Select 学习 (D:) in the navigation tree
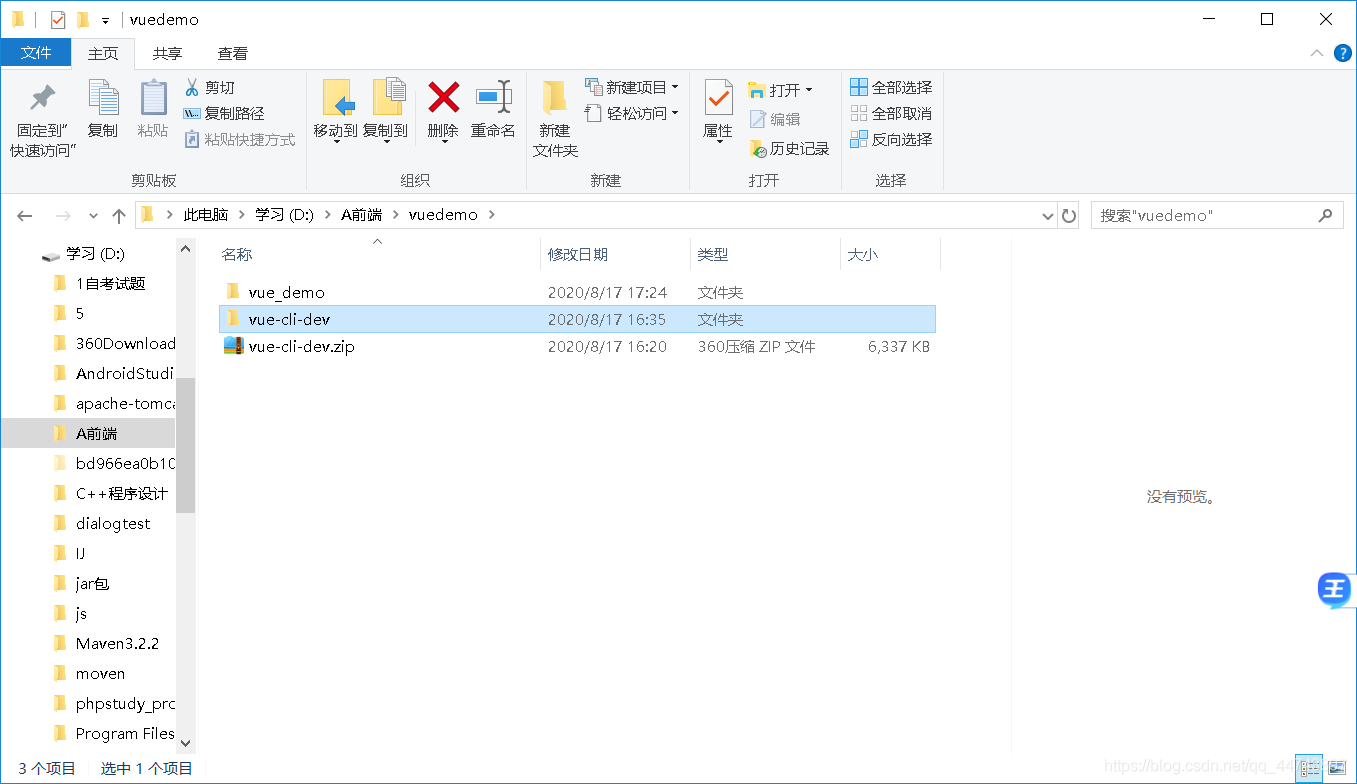The image size is (1357, 784). pos(96,254)
